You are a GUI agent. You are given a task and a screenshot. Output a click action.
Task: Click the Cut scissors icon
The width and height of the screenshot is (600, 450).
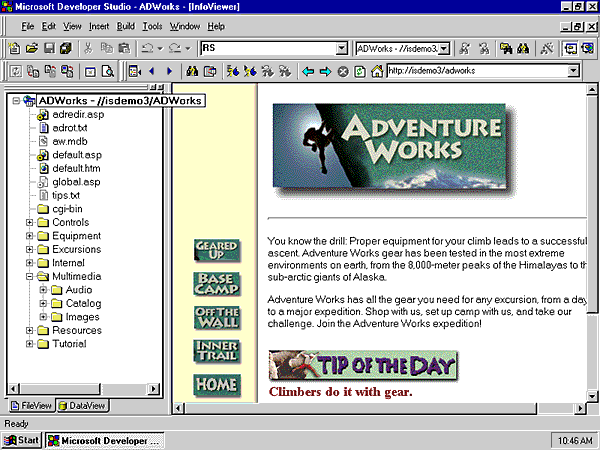(88, 48)
